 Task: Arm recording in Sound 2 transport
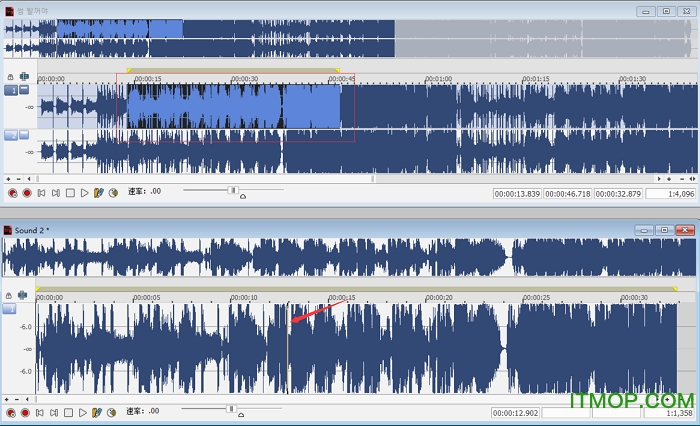coord(11,413)
